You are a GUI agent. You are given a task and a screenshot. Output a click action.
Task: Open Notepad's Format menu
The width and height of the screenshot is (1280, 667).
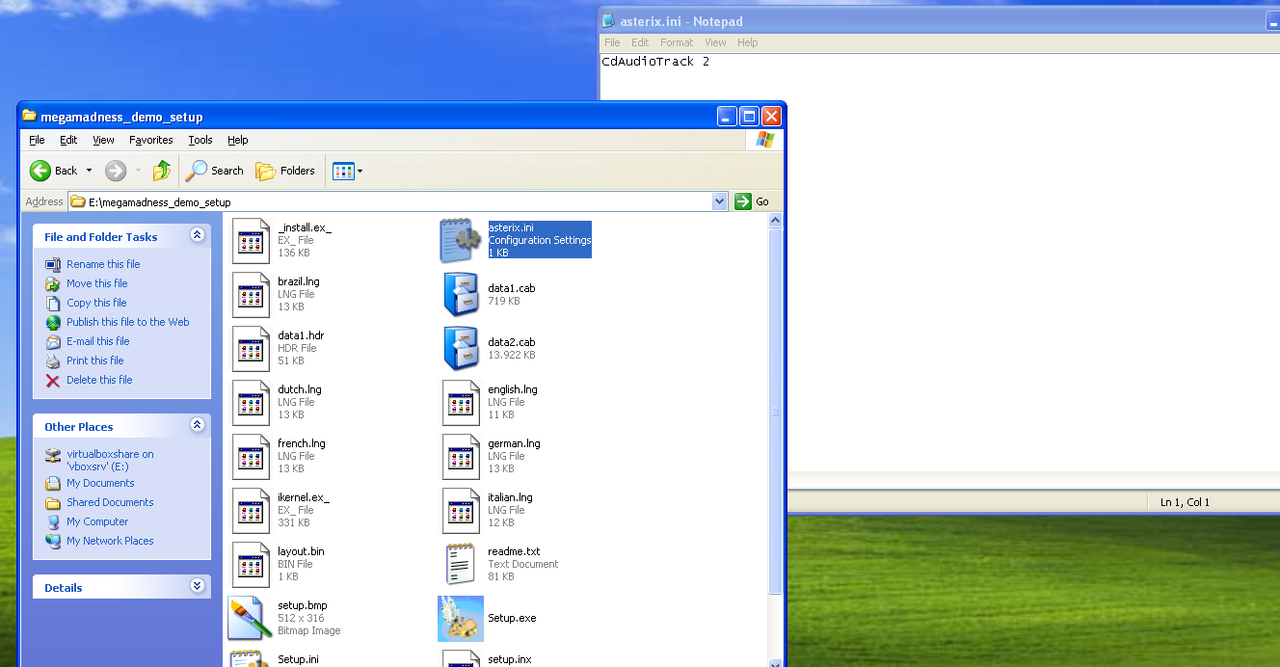676,43
